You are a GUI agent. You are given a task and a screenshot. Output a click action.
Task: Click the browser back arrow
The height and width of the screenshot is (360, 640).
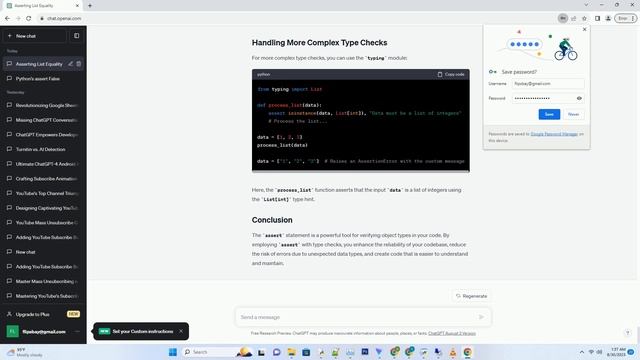pos(7,18)
